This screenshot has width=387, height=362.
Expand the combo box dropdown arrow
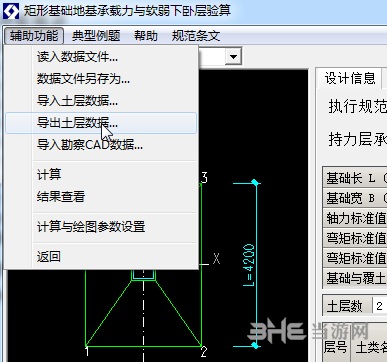coord(233,56)
